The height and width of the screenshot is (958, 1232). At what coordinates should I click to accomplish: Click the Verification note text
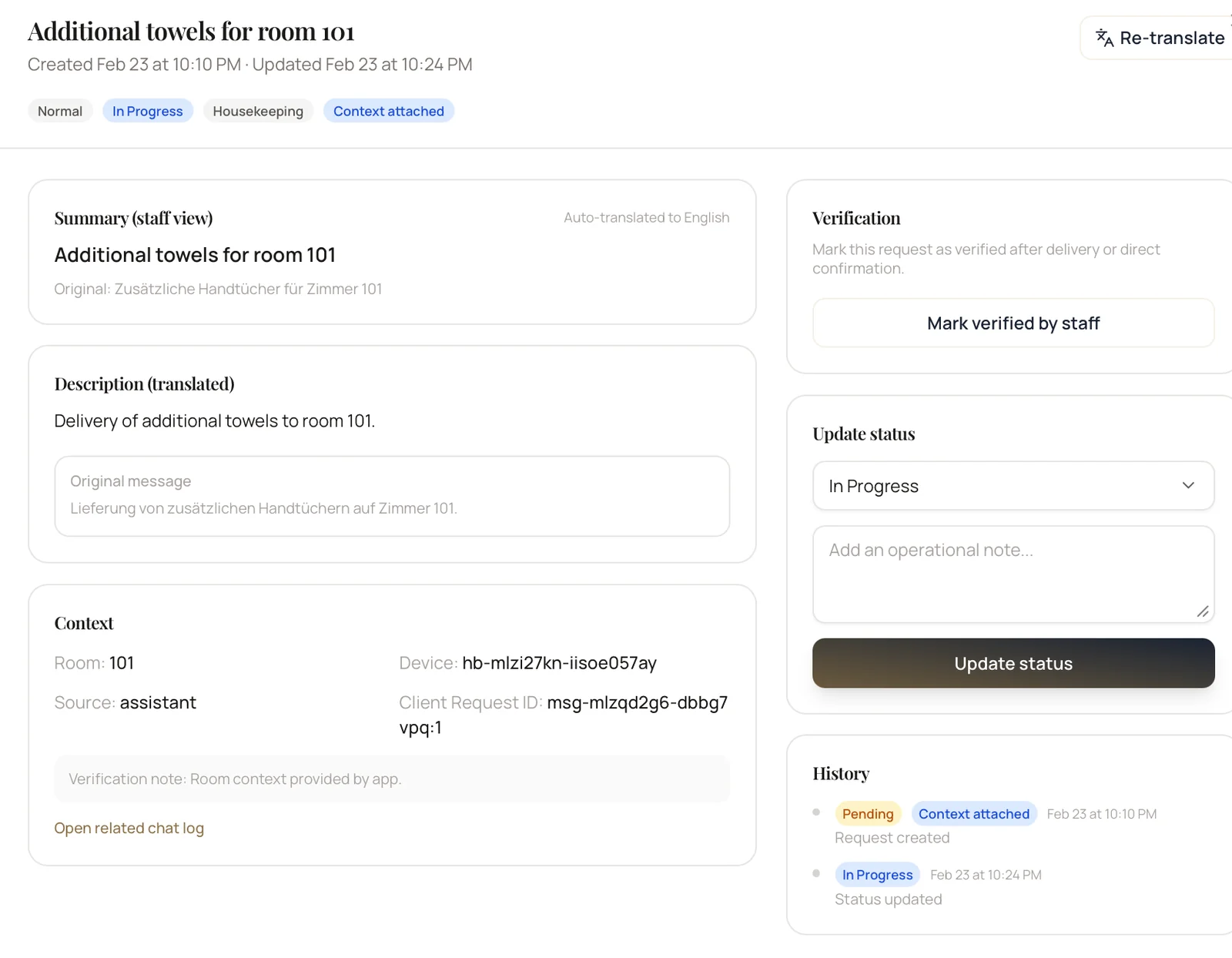pyautogui.click(x=235, y=779)
